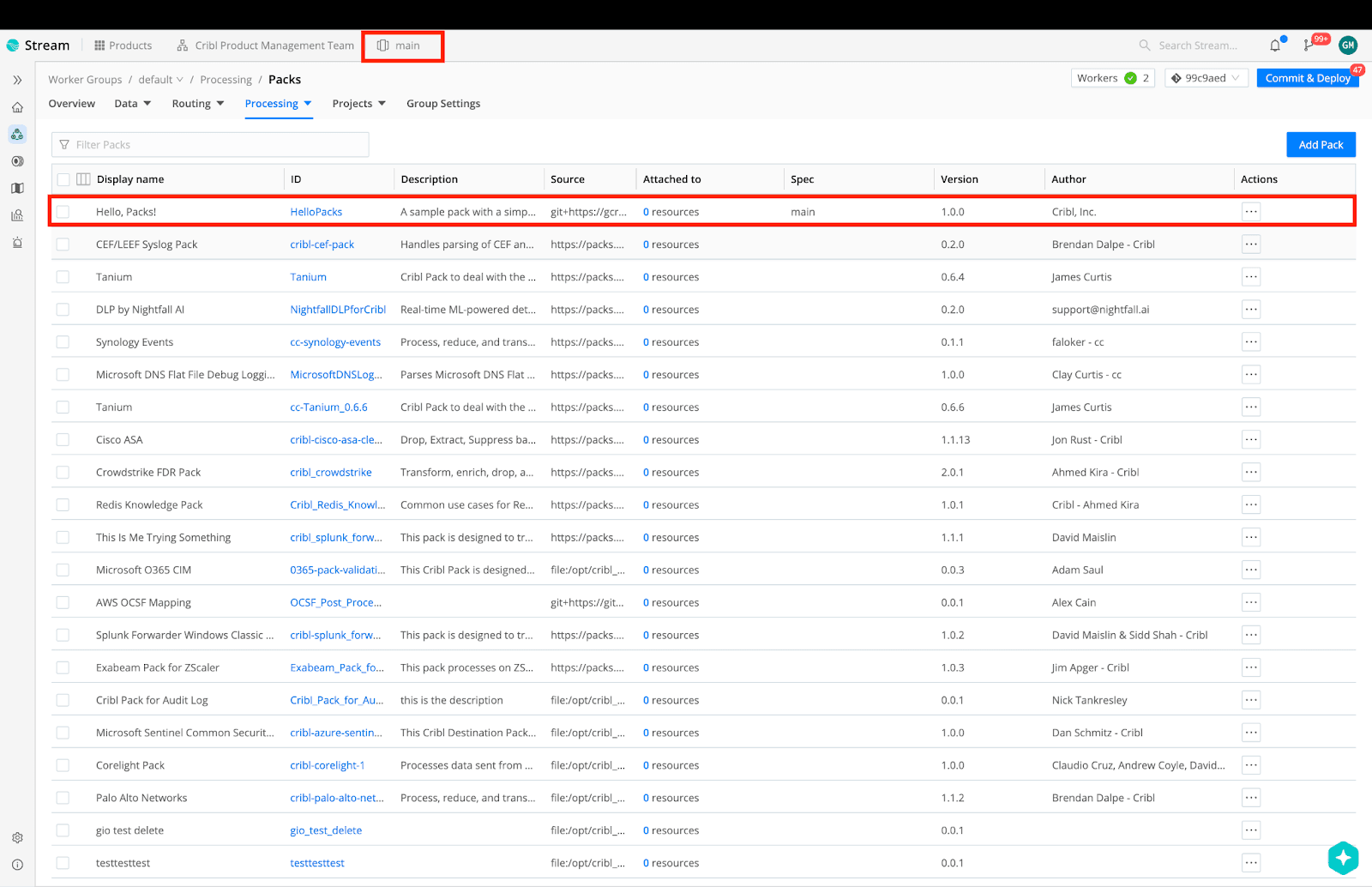
Task: Click the Add Pack button
Action: (1321, 145)
